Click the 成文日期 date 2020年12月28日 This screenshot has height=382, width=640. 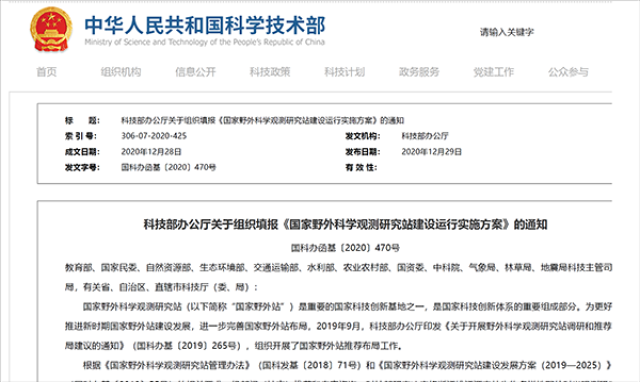[x=151, y=152]
